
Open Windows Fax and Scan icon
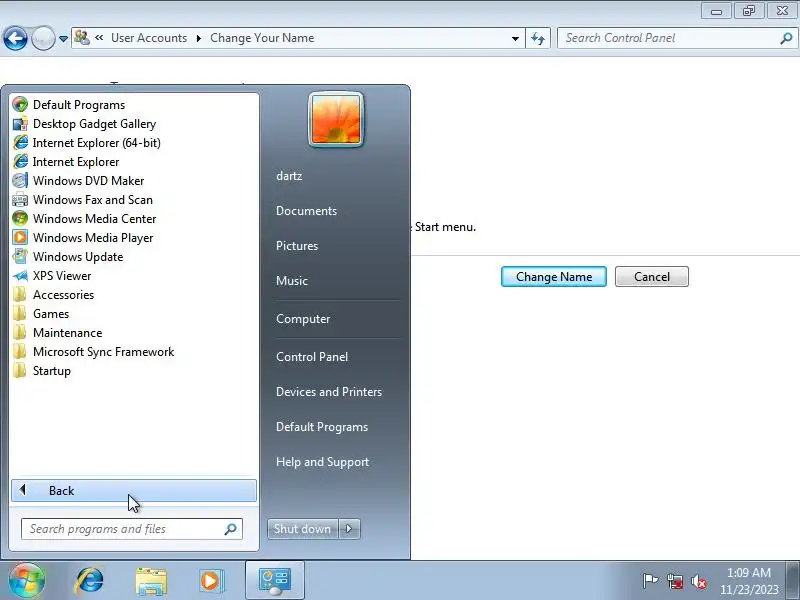coord(20,200)
